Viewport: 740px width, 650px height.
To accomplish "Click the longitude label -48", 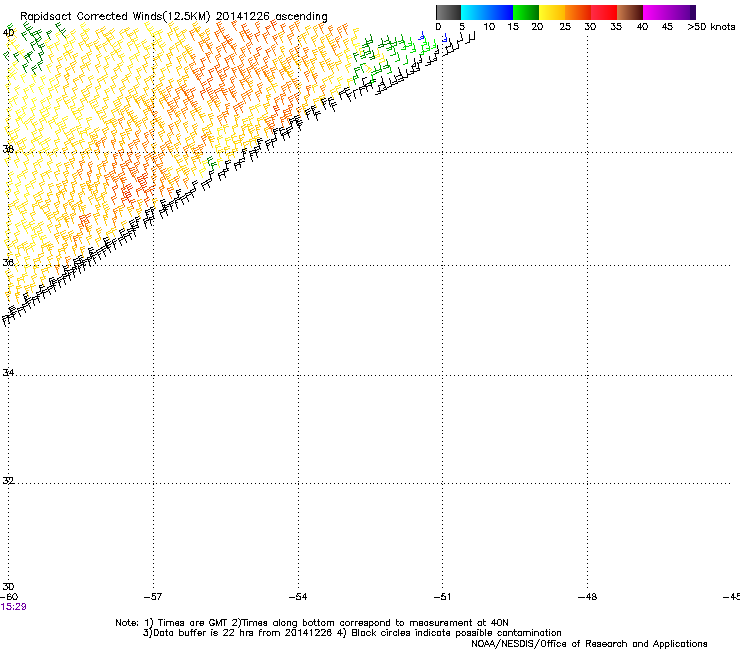I will (x=587, y=597).
